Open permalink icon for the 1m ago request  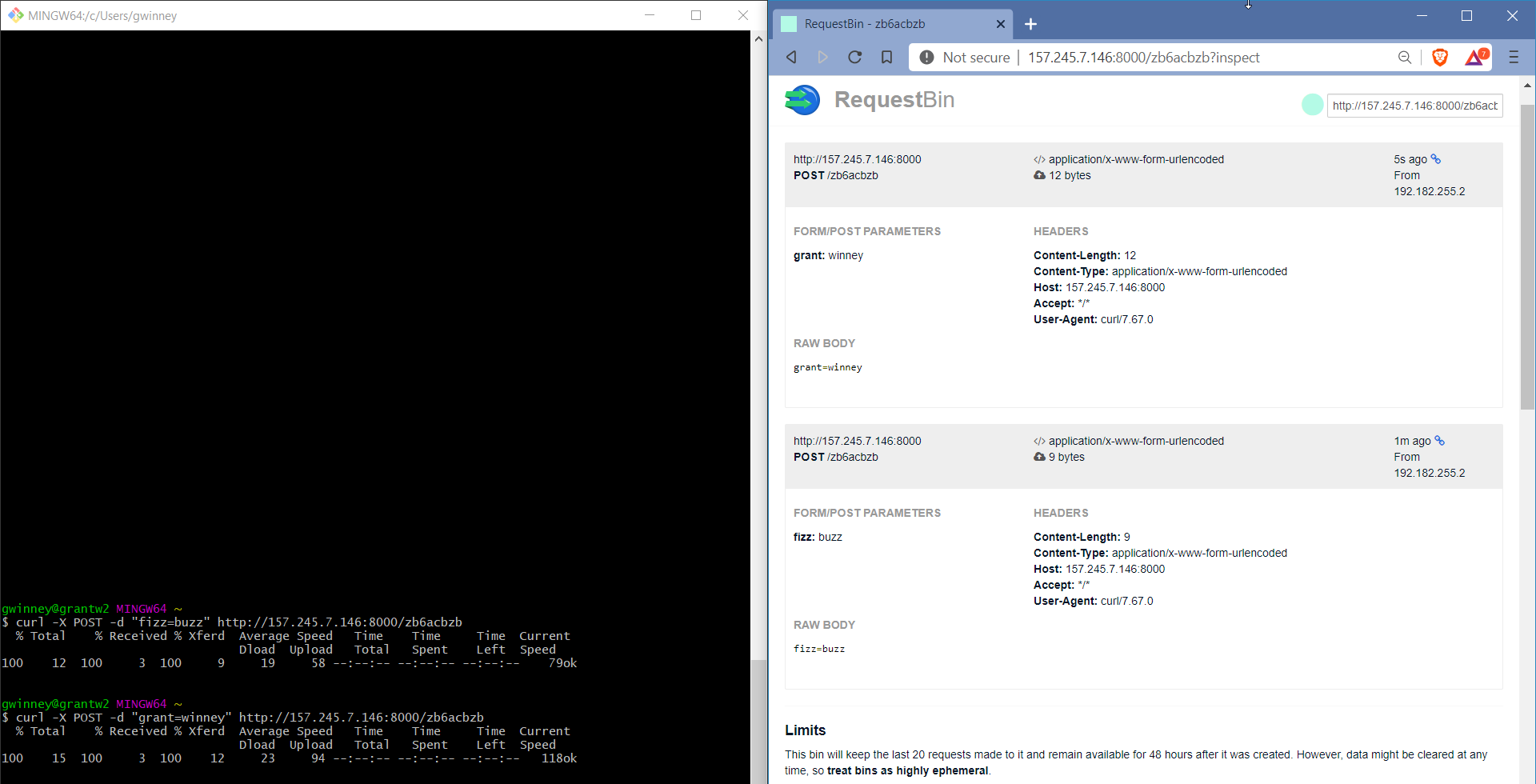1440,441
